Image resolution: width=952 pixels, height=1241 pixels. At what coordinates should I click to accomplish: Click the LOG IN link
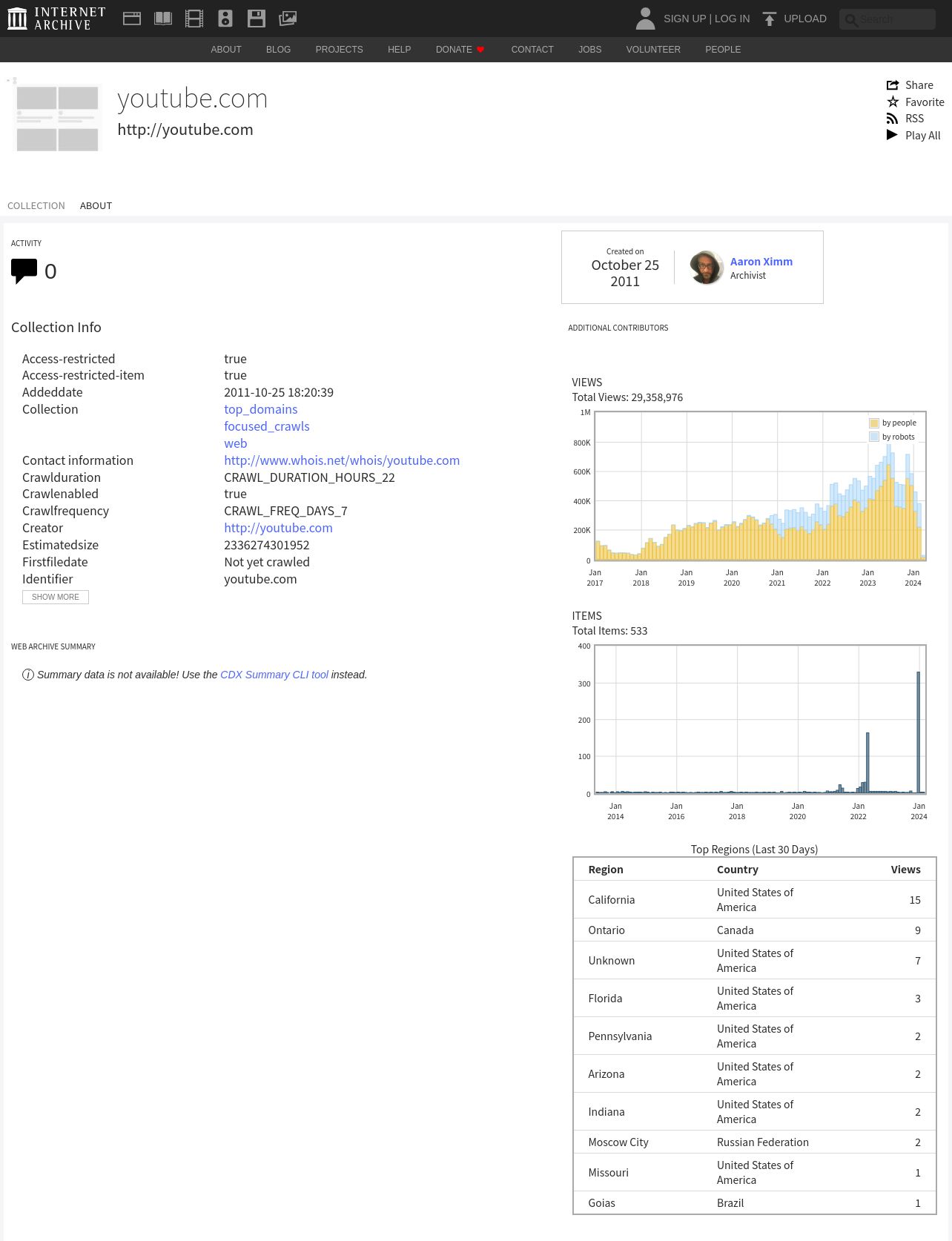click(733, 19)
